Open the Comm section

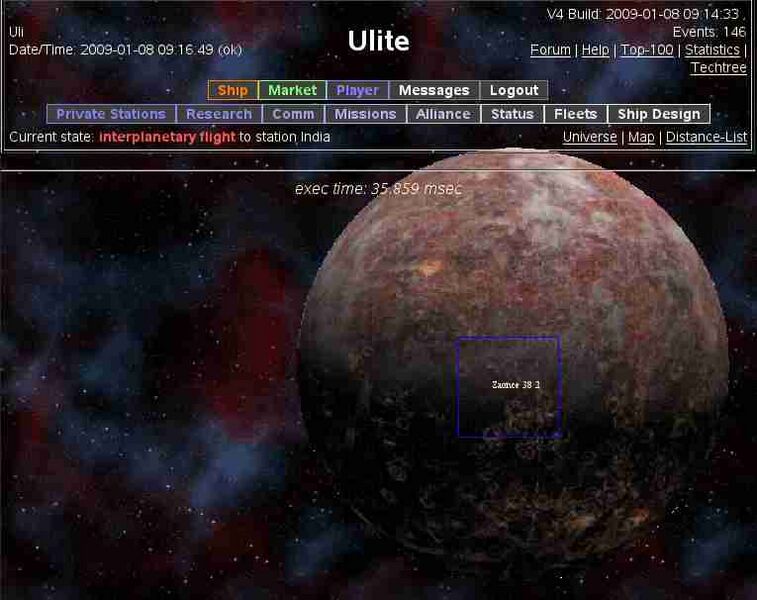point(293,114)
